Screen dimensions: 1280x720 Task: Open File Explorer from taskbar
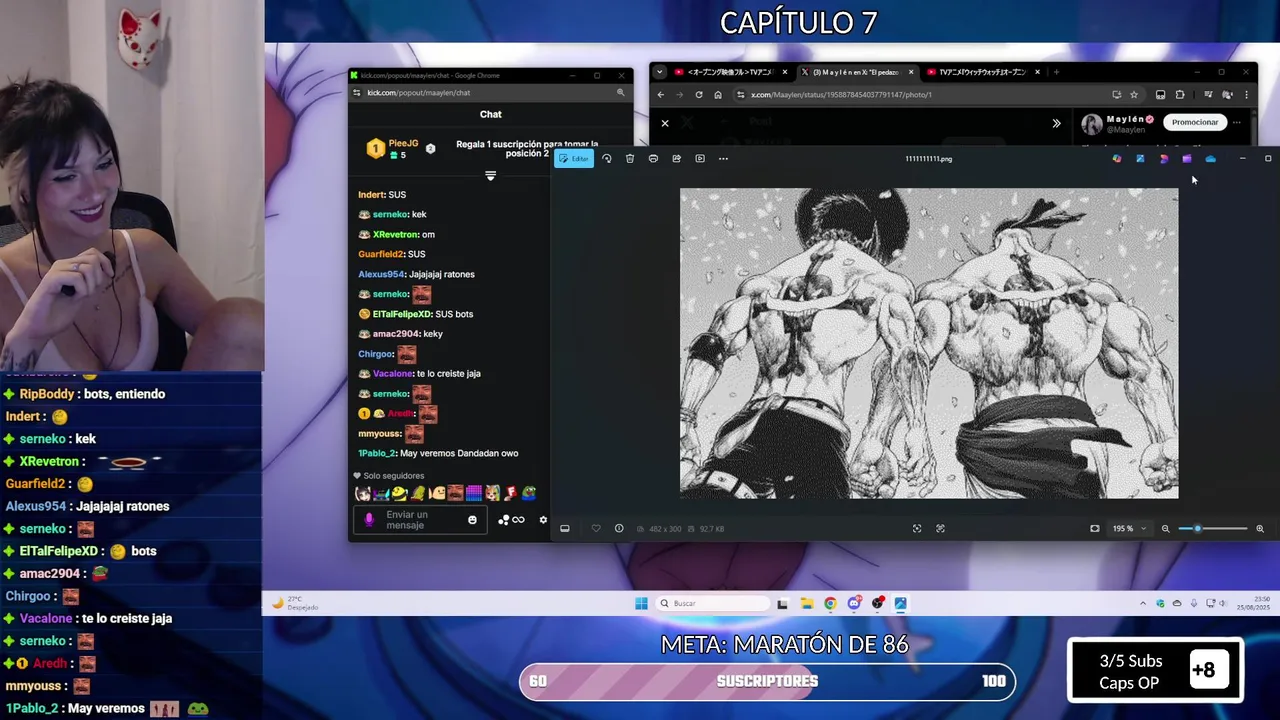807,603
